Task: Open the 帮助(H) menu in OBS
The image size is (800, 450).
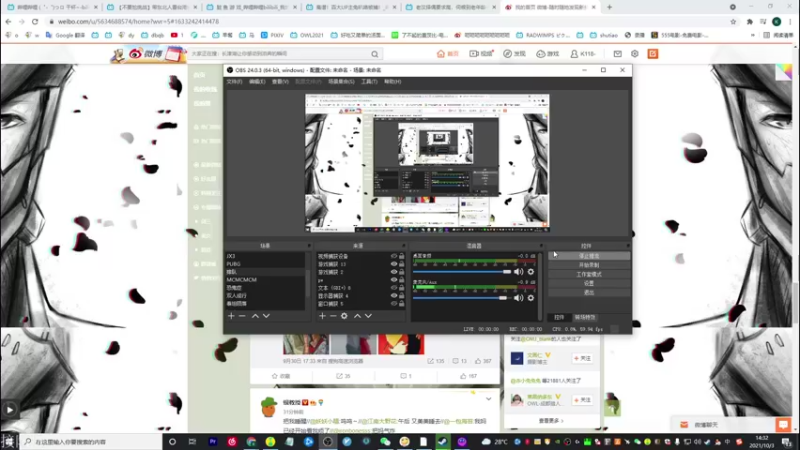Action: pyautogui.click(x=393, y=82)
